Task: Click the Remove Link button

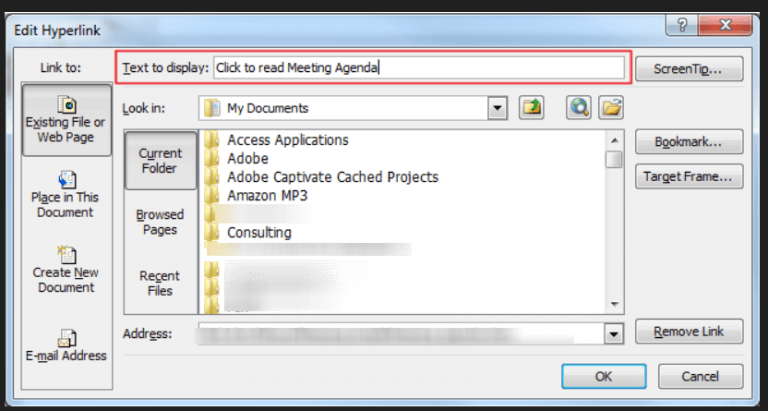Action: click(689, 332)
